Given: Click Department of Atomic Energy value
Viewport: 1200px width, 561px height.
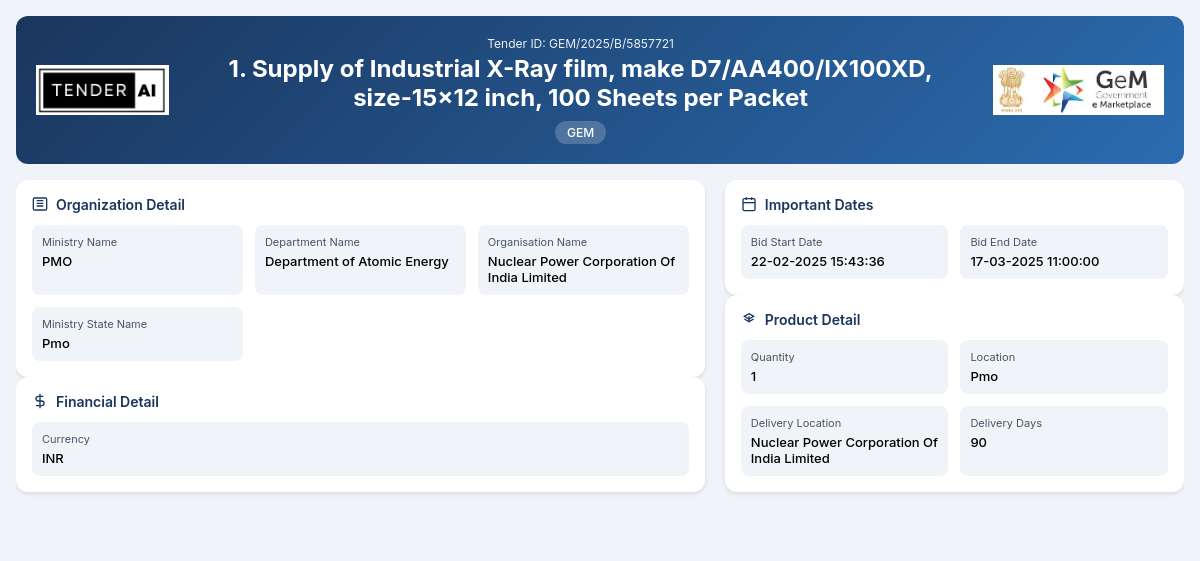Looking at the screenshot, I should tap(357, 262).
